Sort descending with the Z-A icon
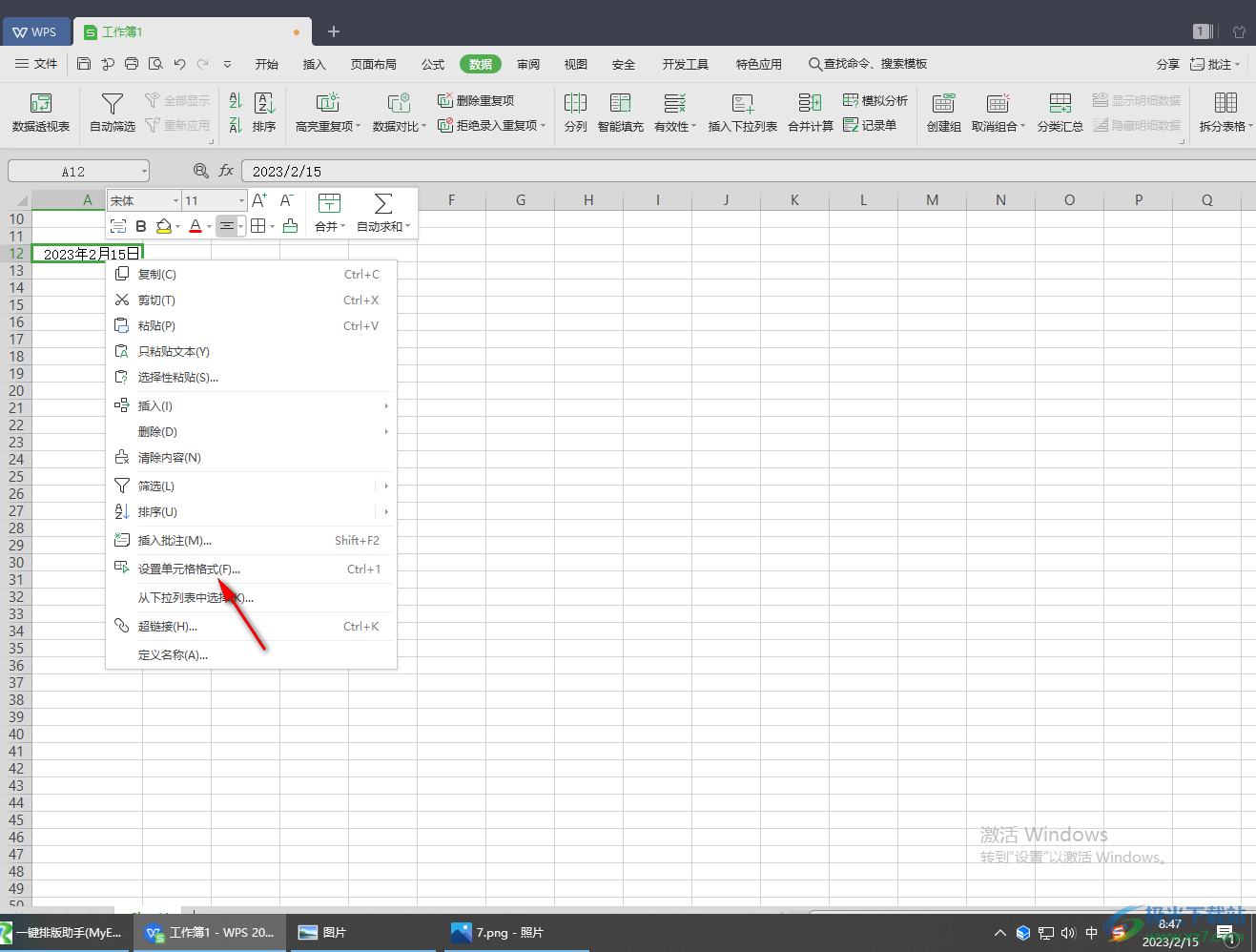Viewport: 1256px width, 952px height. [236, 125]
